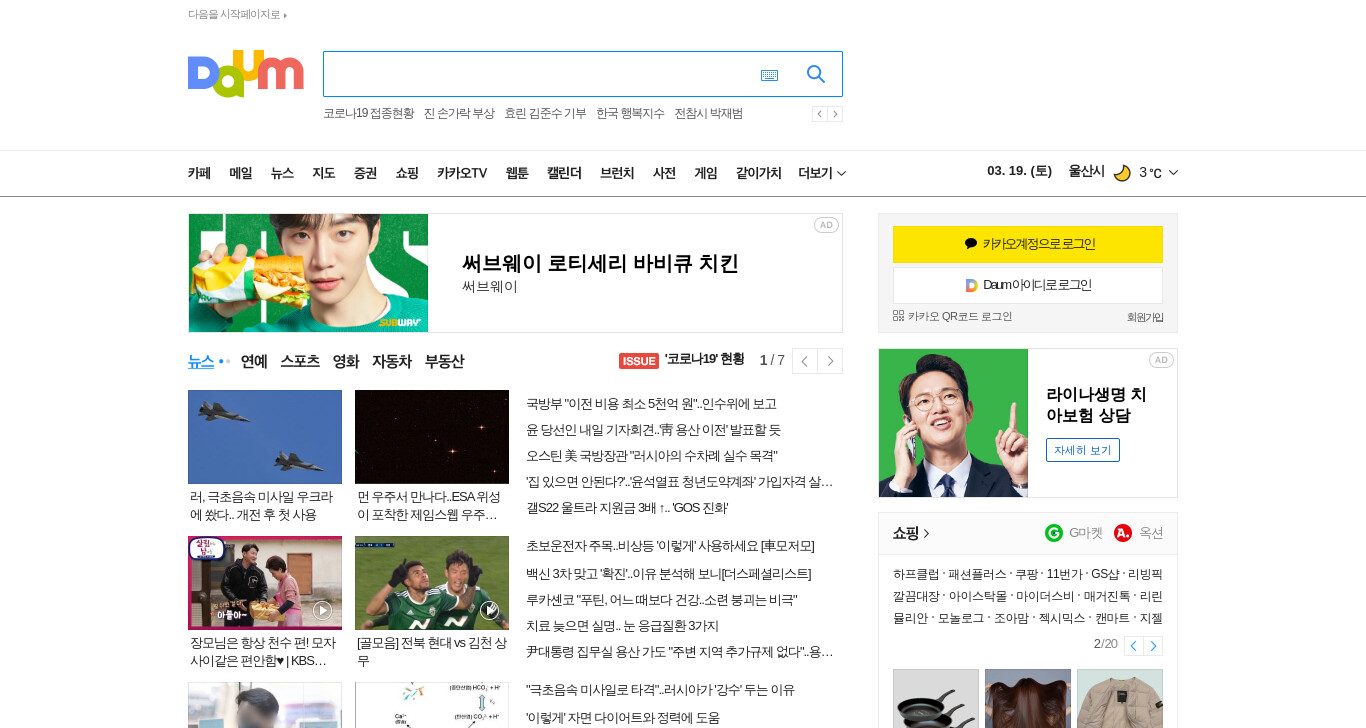1366x728 pixels.
Task: Open 증권 from the navigation bar
Action: point(365,173)
